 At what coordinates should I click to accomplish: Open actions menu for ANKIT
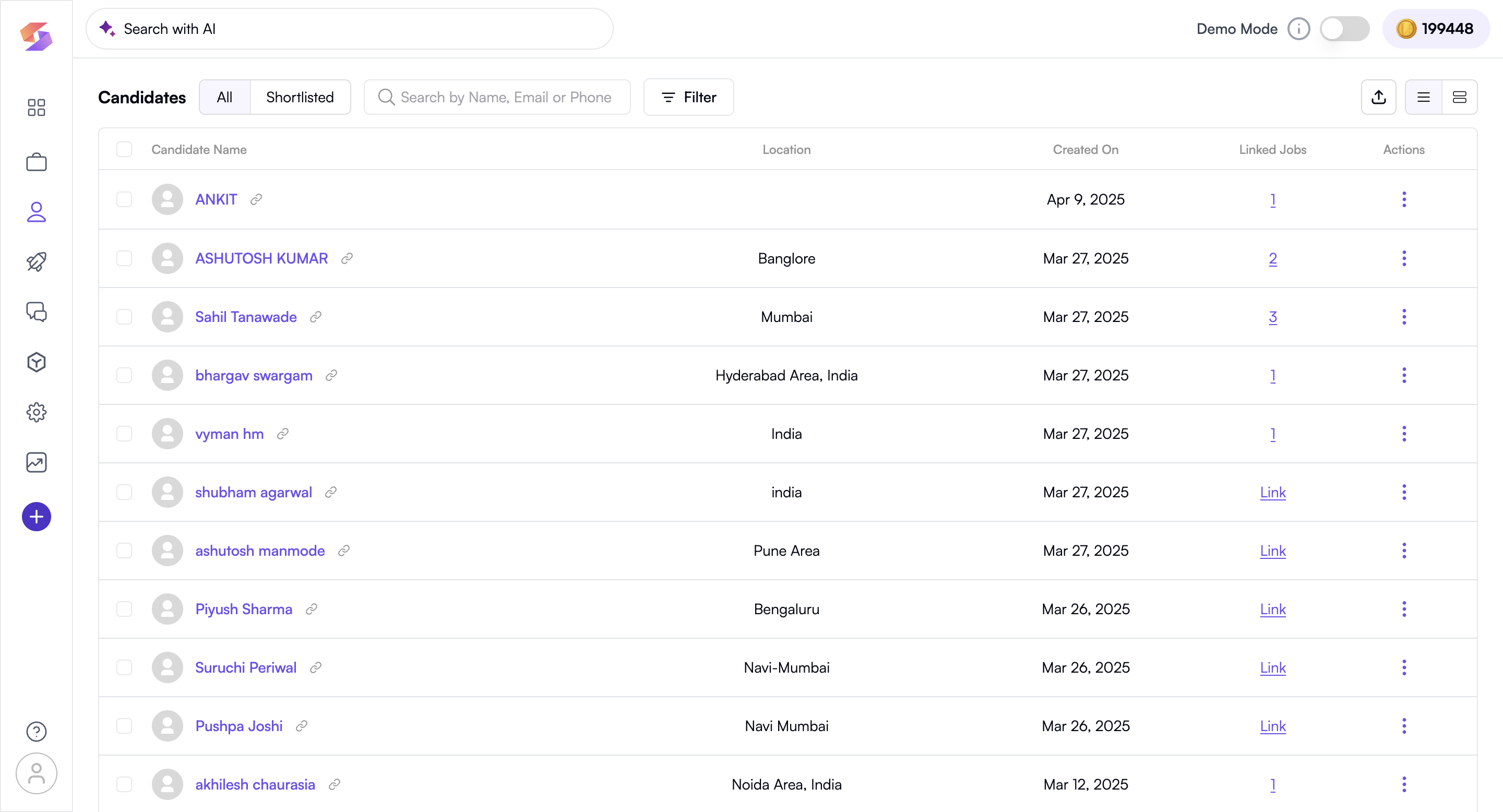coord(1404,199)
